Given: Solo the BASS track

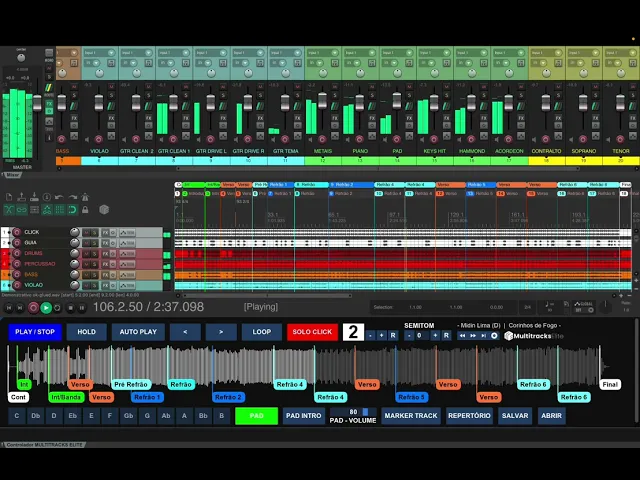Looking at the screenshot, I should click(x=94, y=275).
